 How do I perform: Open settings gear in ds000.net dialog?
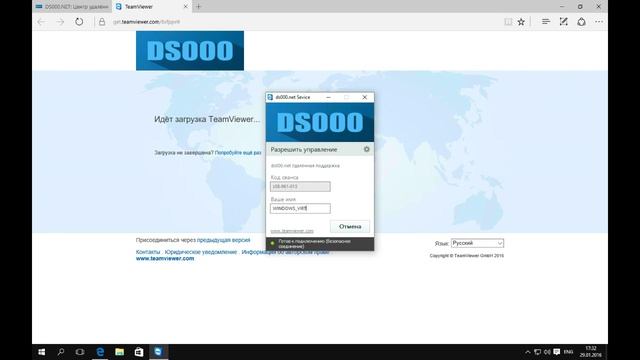367,149
